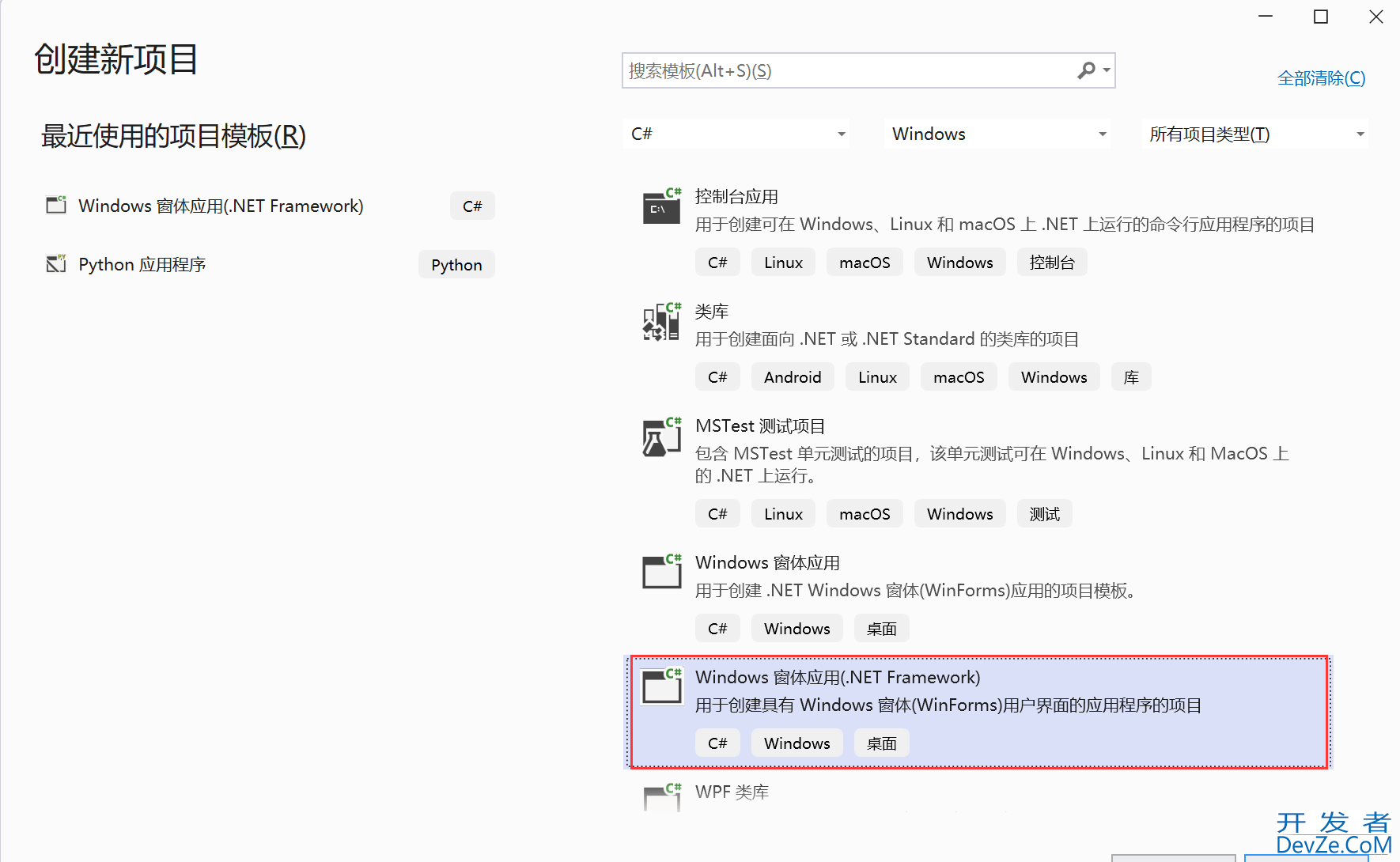Click the MSTest project flask icon
Screen dimensions: 1400x862
662,437
